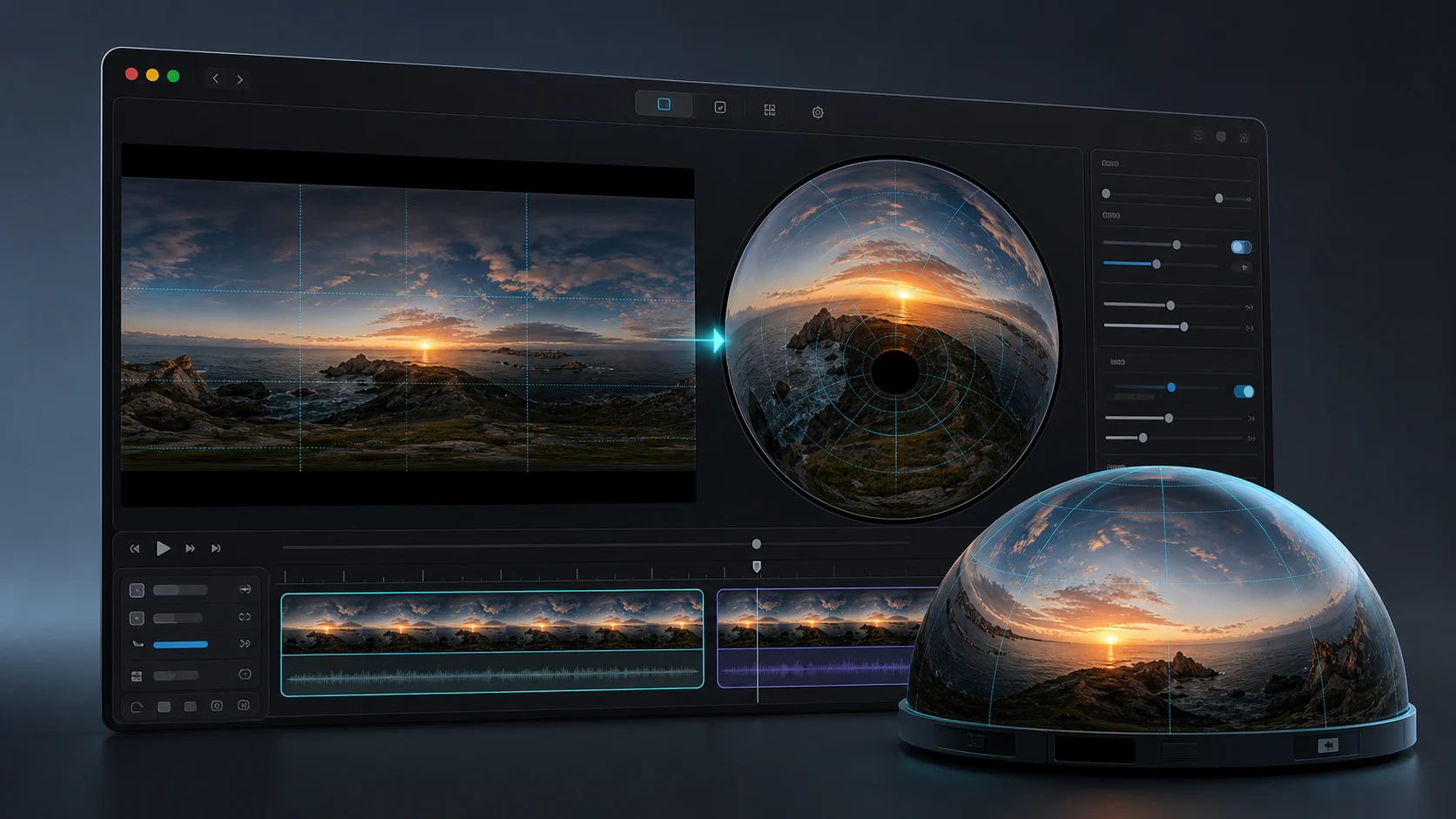The height and width of the screenshot is (819, 1456).
Task: Flip the blue toggle switch in the second section
Action: (1241, 247)
